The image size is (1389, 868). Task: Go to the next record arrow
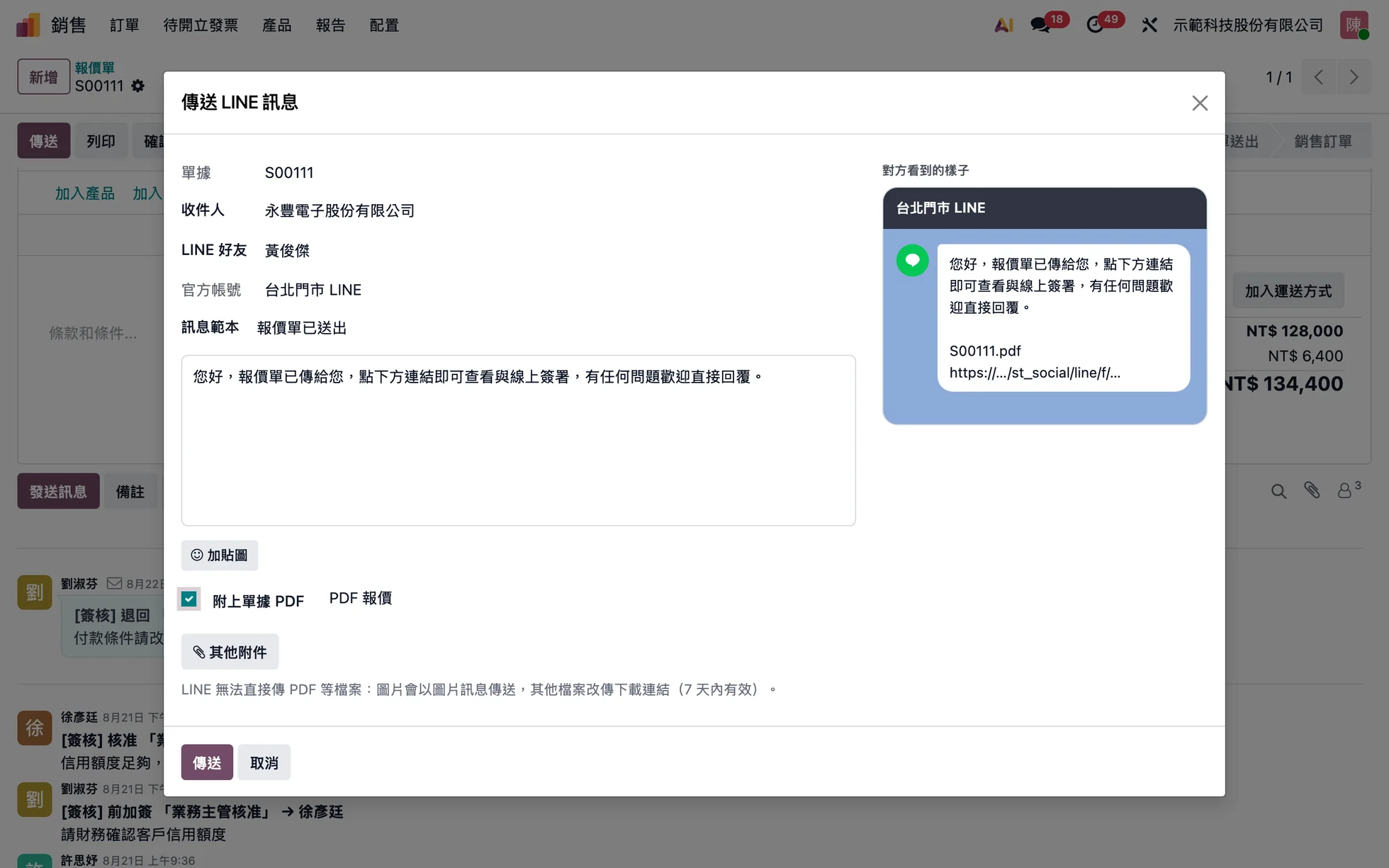[x=1354, y=77]
